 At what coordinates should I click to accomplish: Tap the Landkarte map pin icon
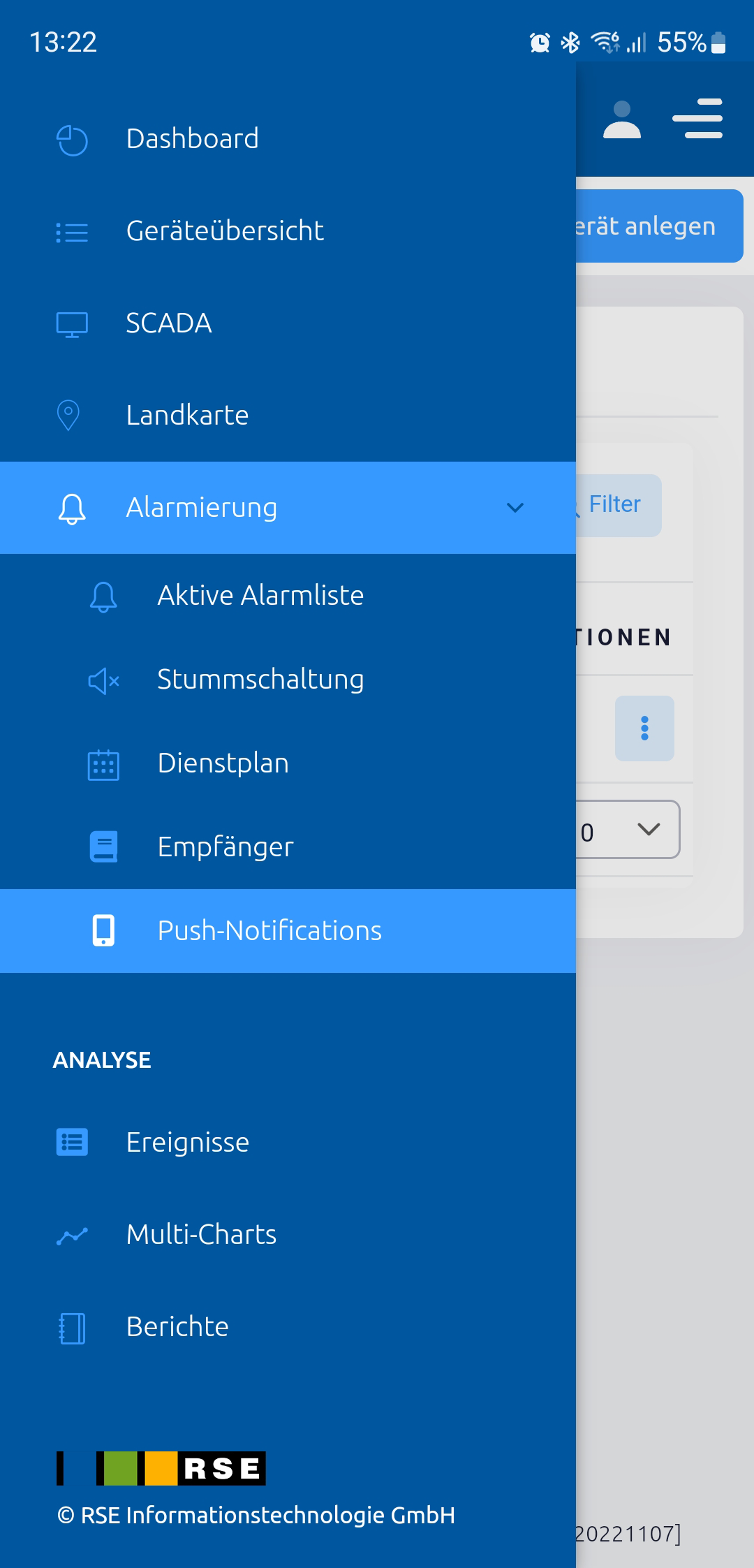[x=68, y=416]
